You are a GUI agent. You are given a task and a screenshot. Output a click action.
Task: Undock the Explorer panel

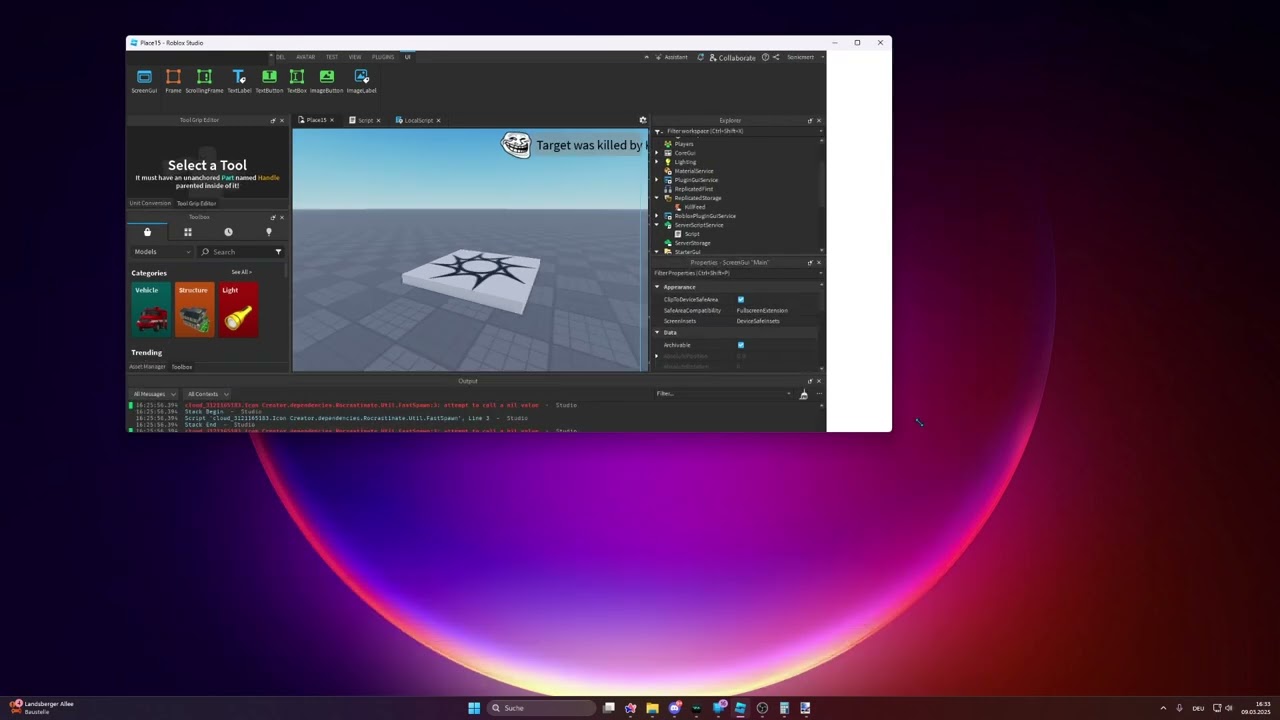point(810,120)
